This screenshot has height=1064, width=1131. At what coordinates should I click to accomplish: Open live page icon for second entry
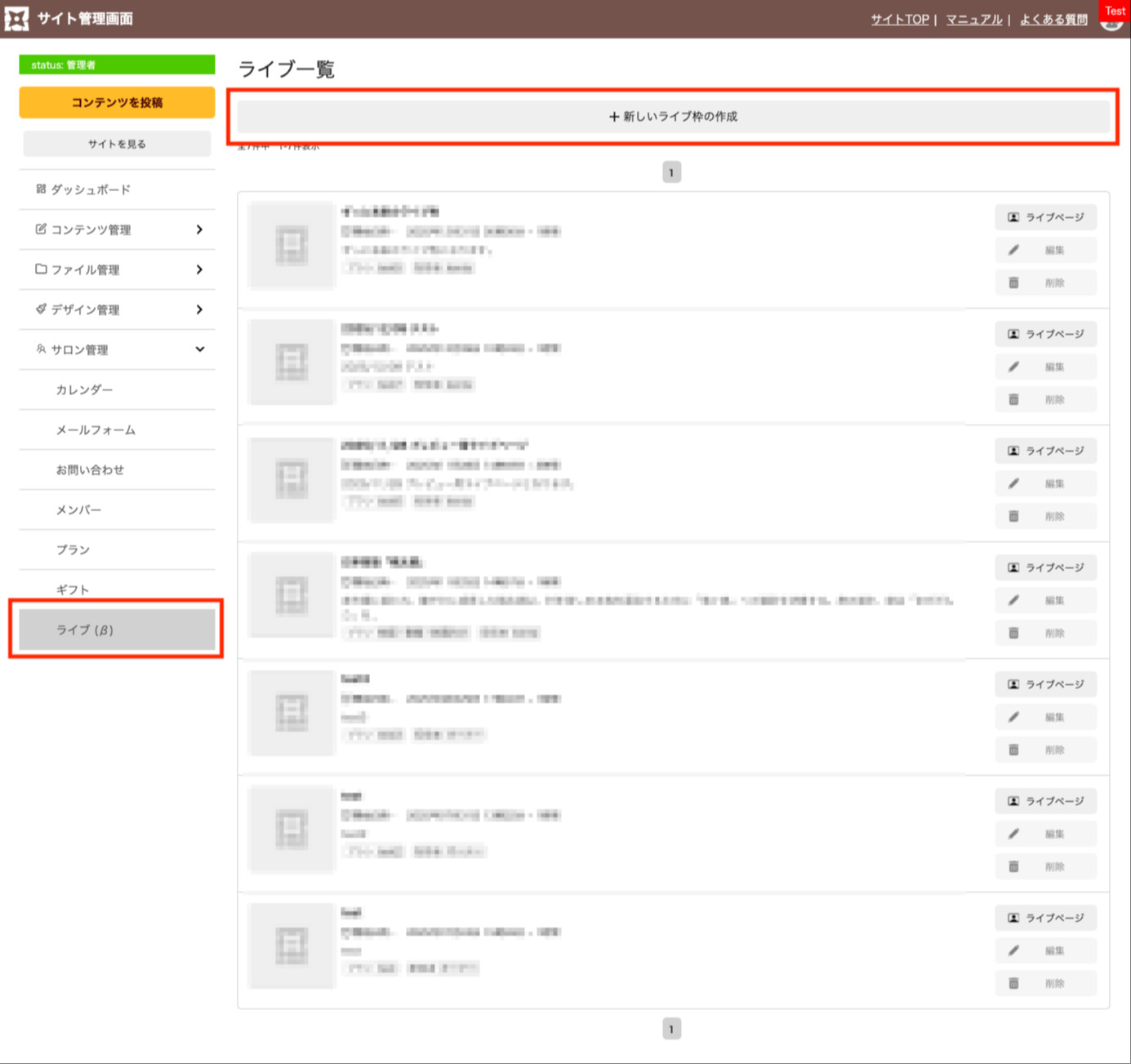click(1013, 334)
